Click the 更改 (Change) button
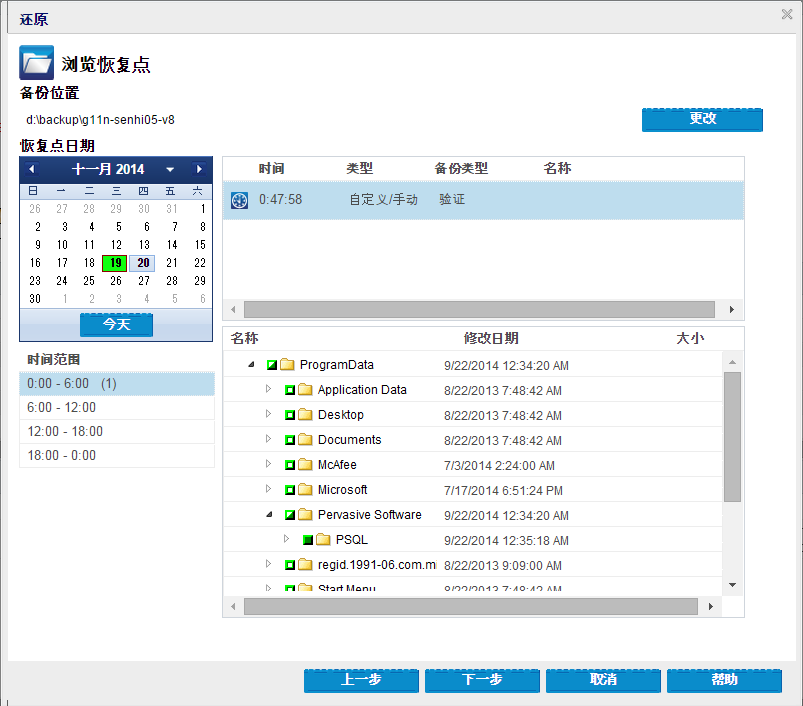This screenshot has width=803, height=706. click(x=702, y=119)
